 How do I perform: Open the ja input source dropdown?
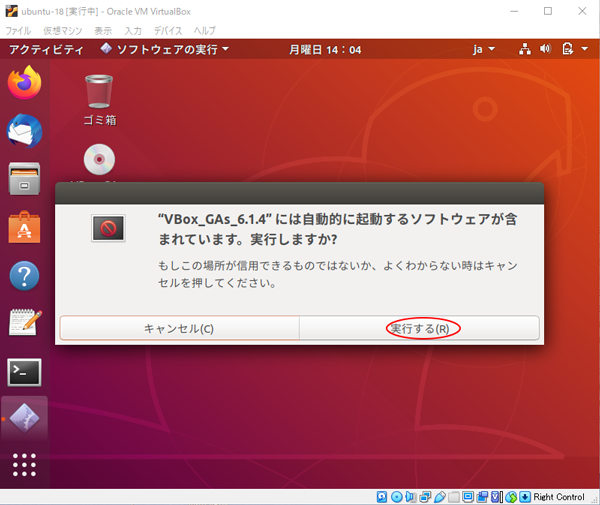pos(484,49)
